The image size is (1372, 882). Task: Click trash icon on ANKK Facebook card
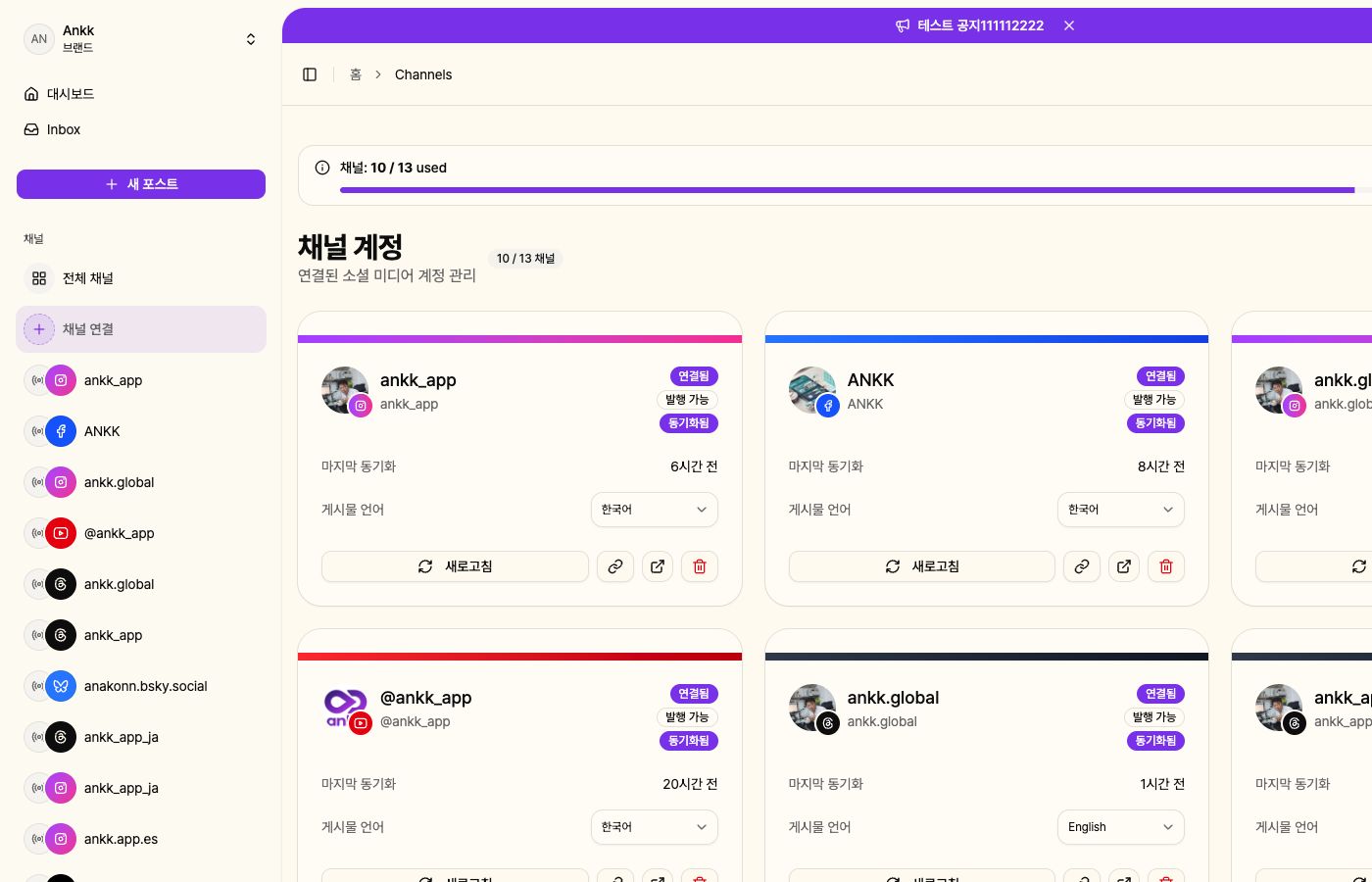point(1166,566)
